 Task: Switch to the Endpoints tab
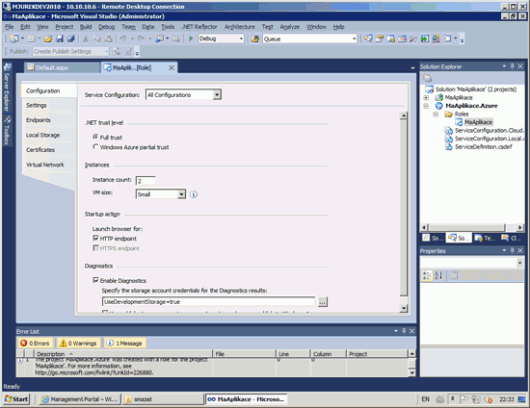(x=38, y=120)
